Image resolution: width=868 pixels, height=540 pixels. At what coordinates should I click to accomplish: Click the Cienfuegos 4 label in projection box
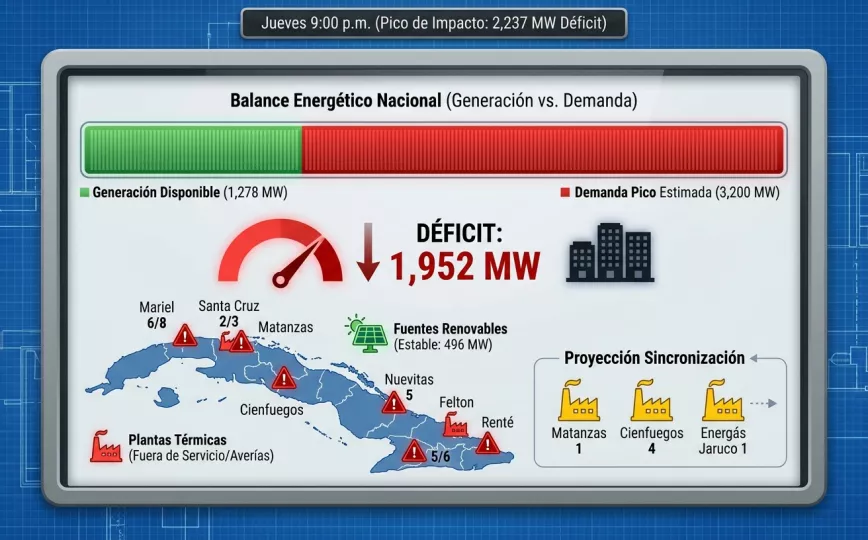pyautogui.click(x=652, y=441)
